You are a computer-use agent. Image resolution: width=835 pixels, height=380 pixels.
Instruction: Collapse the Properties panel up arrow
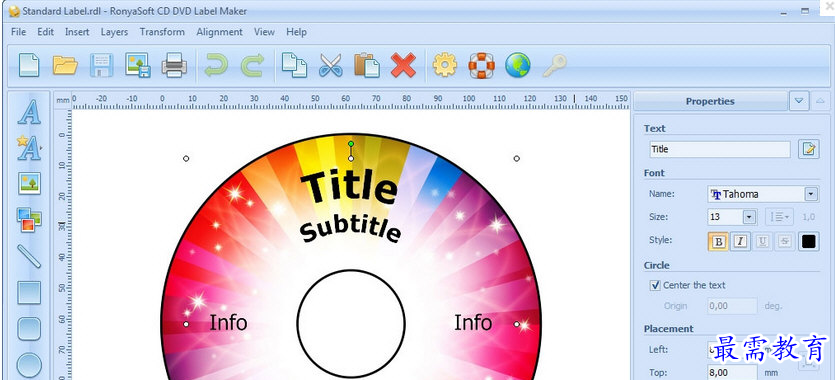tap(821, 101)
